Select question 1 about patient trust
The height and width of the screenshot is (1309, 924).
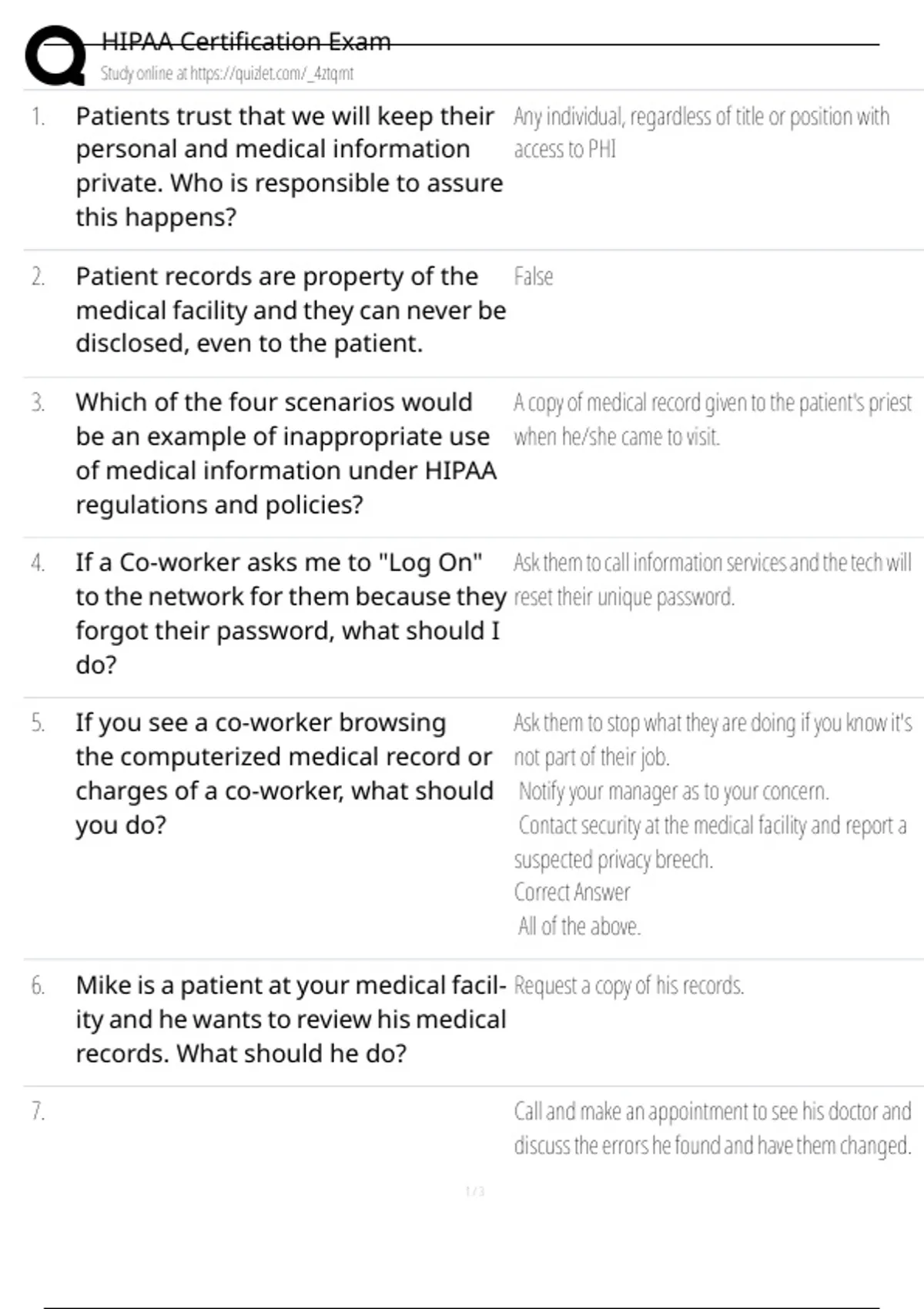289,166
